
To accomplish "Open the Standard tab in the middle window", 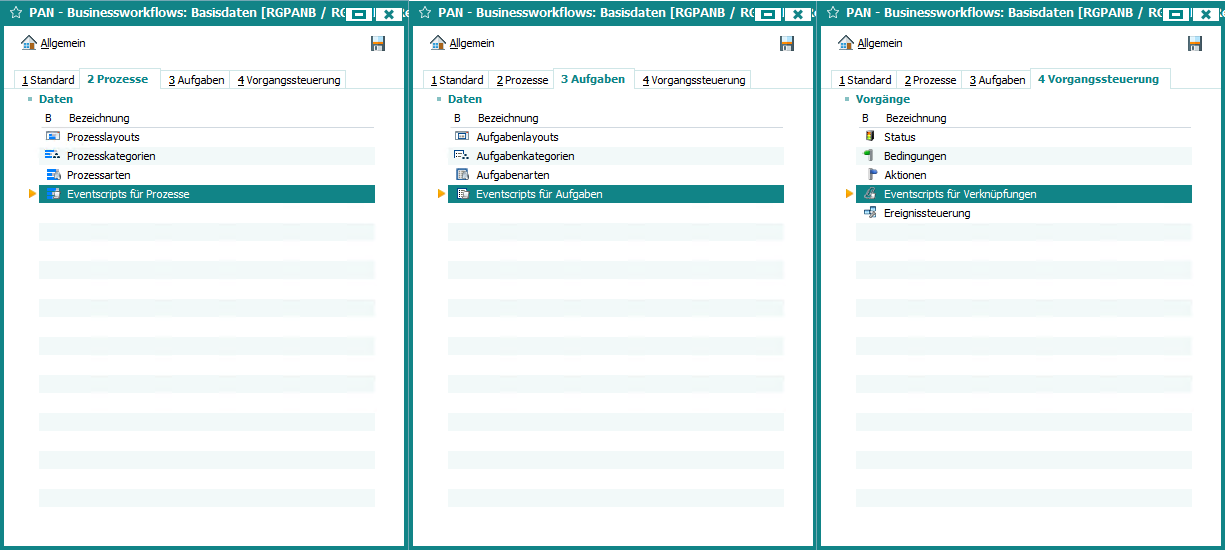I will point(457,80).
